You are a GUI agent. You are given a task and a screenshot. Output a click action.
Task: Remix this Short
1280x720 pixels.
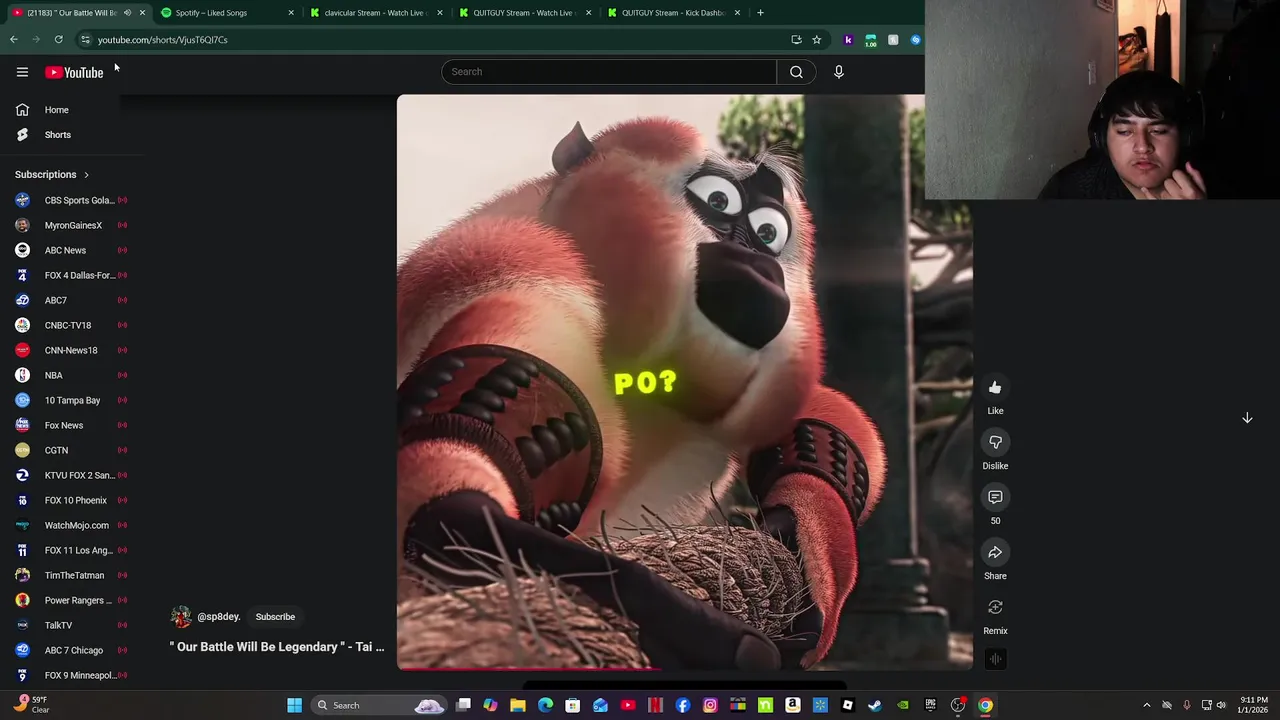pyautogui.click(x=995, y=608)
